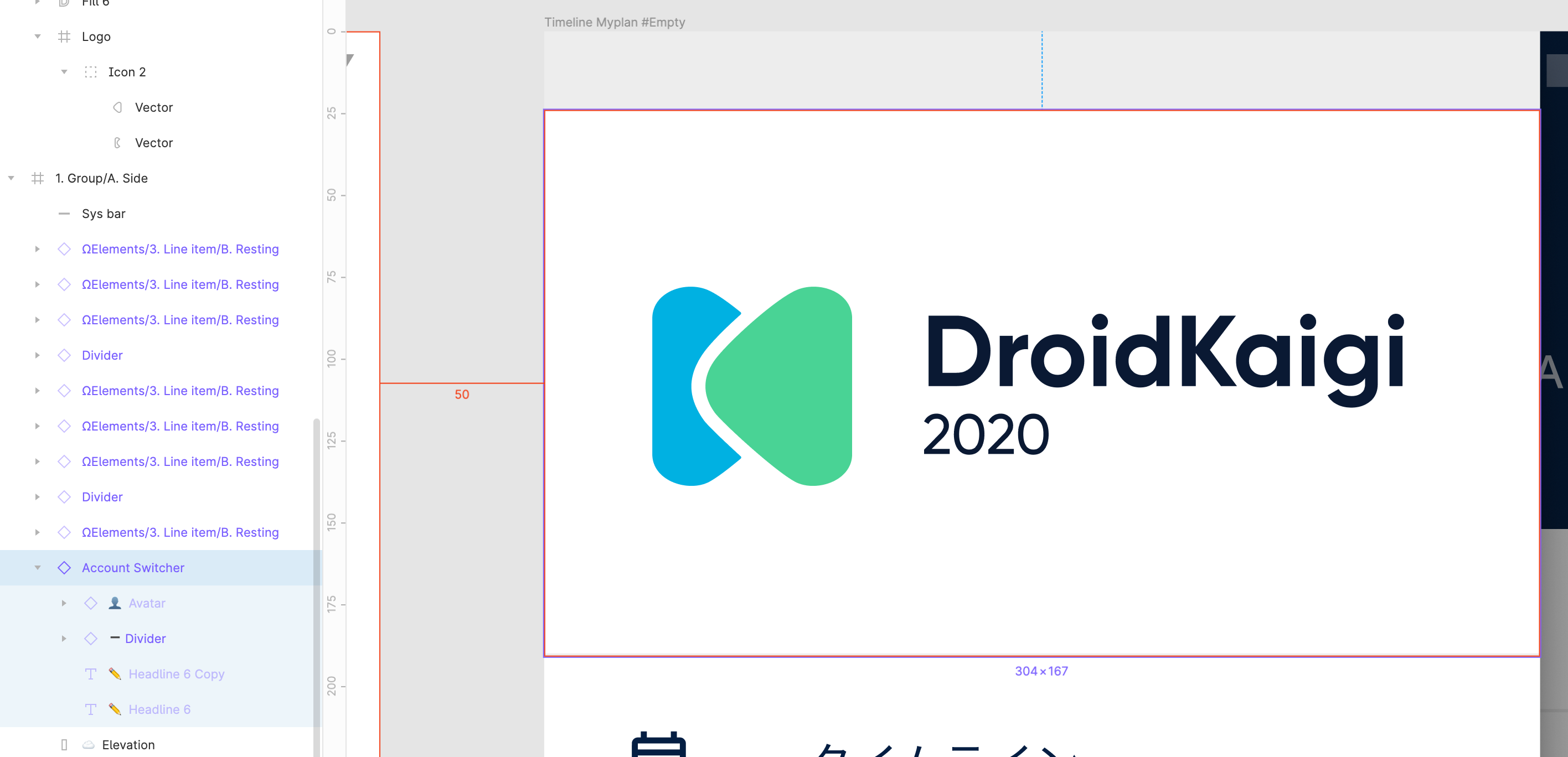Click the frame icon of 1. Group/A. Side
Screen dimensions: 1568x757
[x=38, y=178]
